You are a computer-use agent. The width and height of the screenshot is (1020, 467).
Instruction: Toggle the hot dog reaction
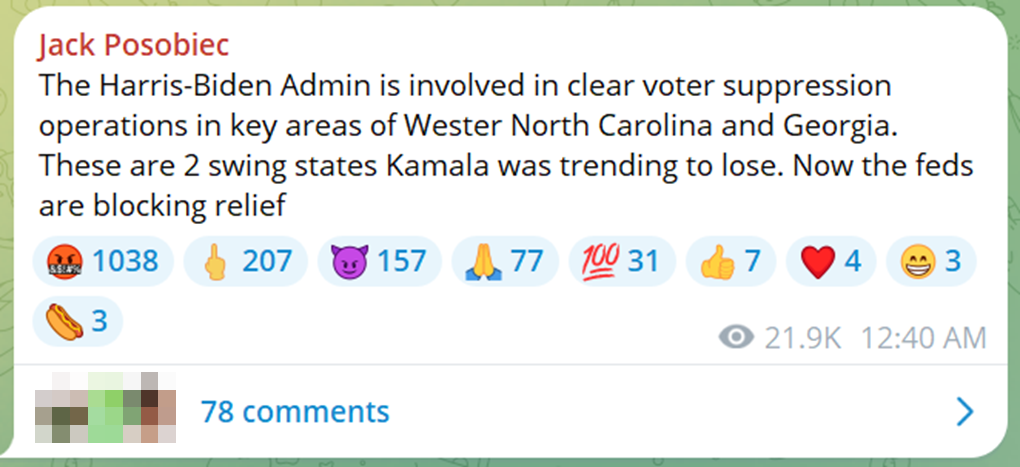pos(77,321)
